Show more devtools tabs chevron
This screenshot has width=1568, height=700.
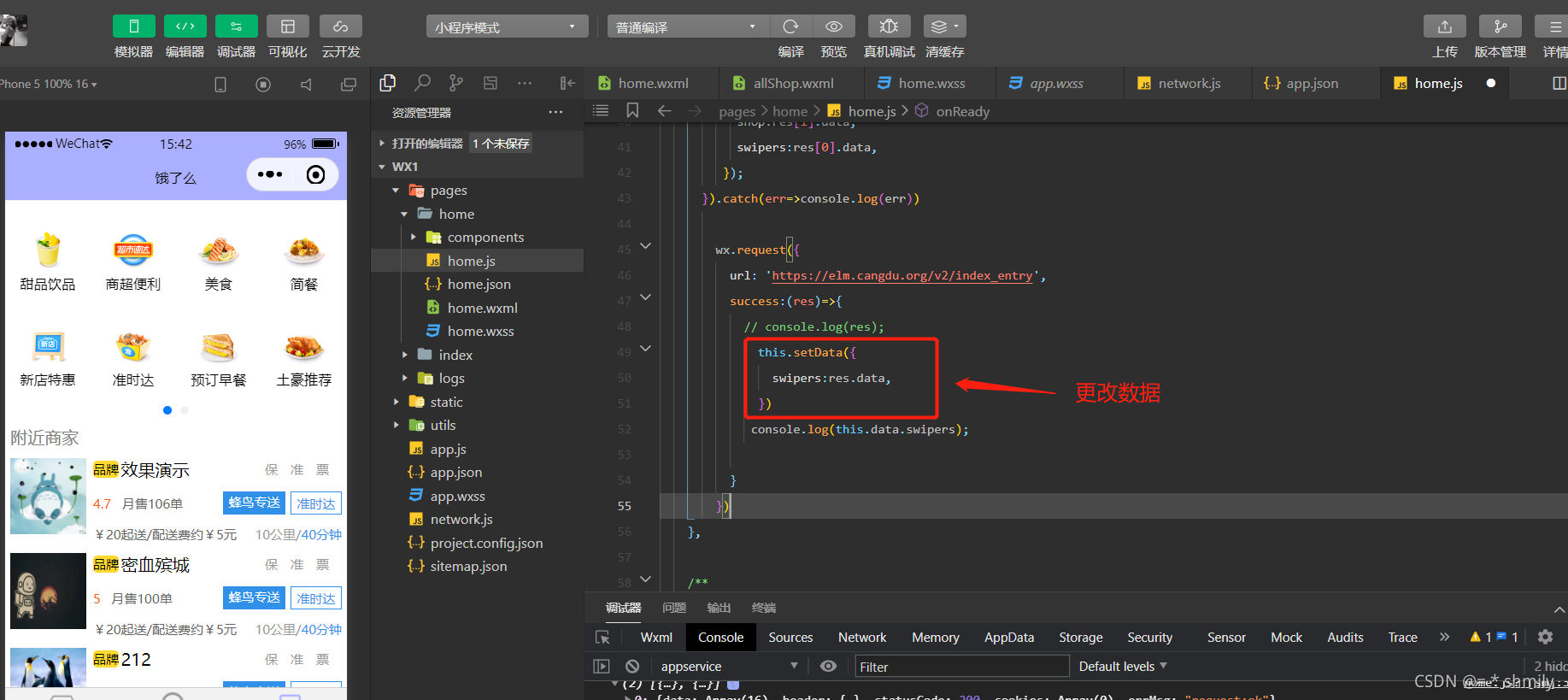[1444, 637]
